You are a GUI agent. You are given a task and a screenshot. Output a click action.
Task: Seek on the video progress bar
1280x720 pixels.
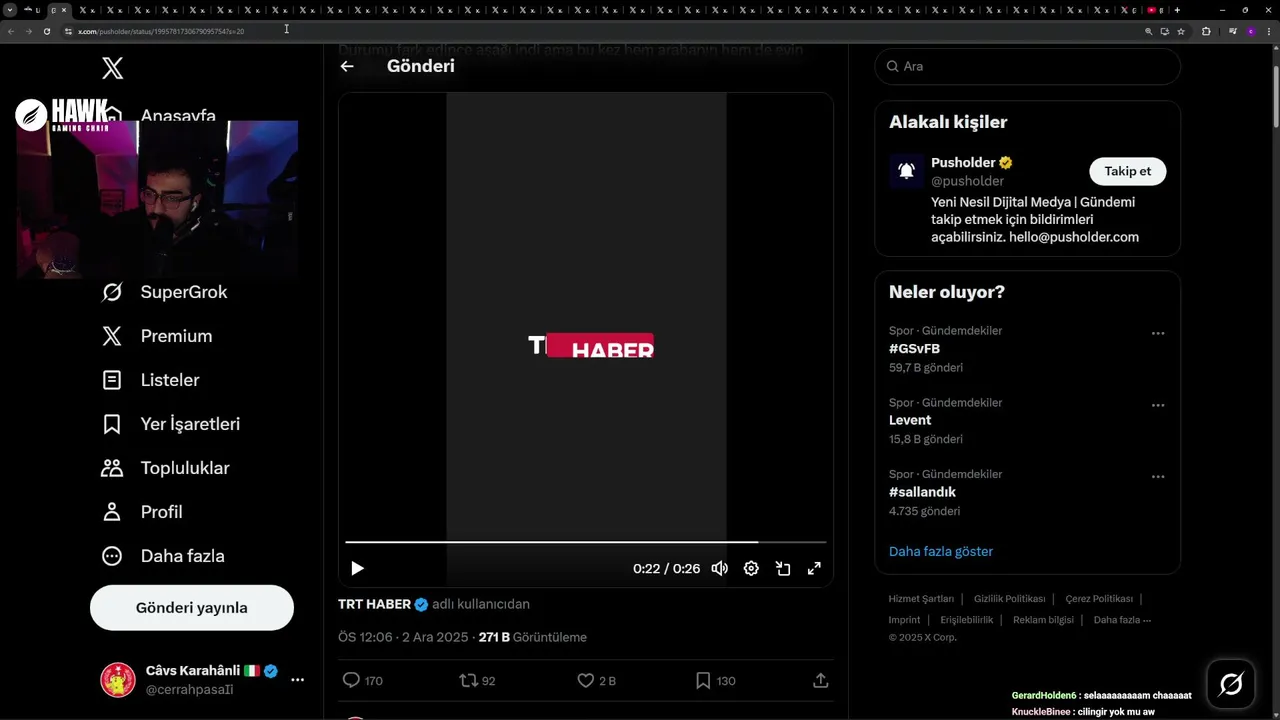[x=586, y=542]
